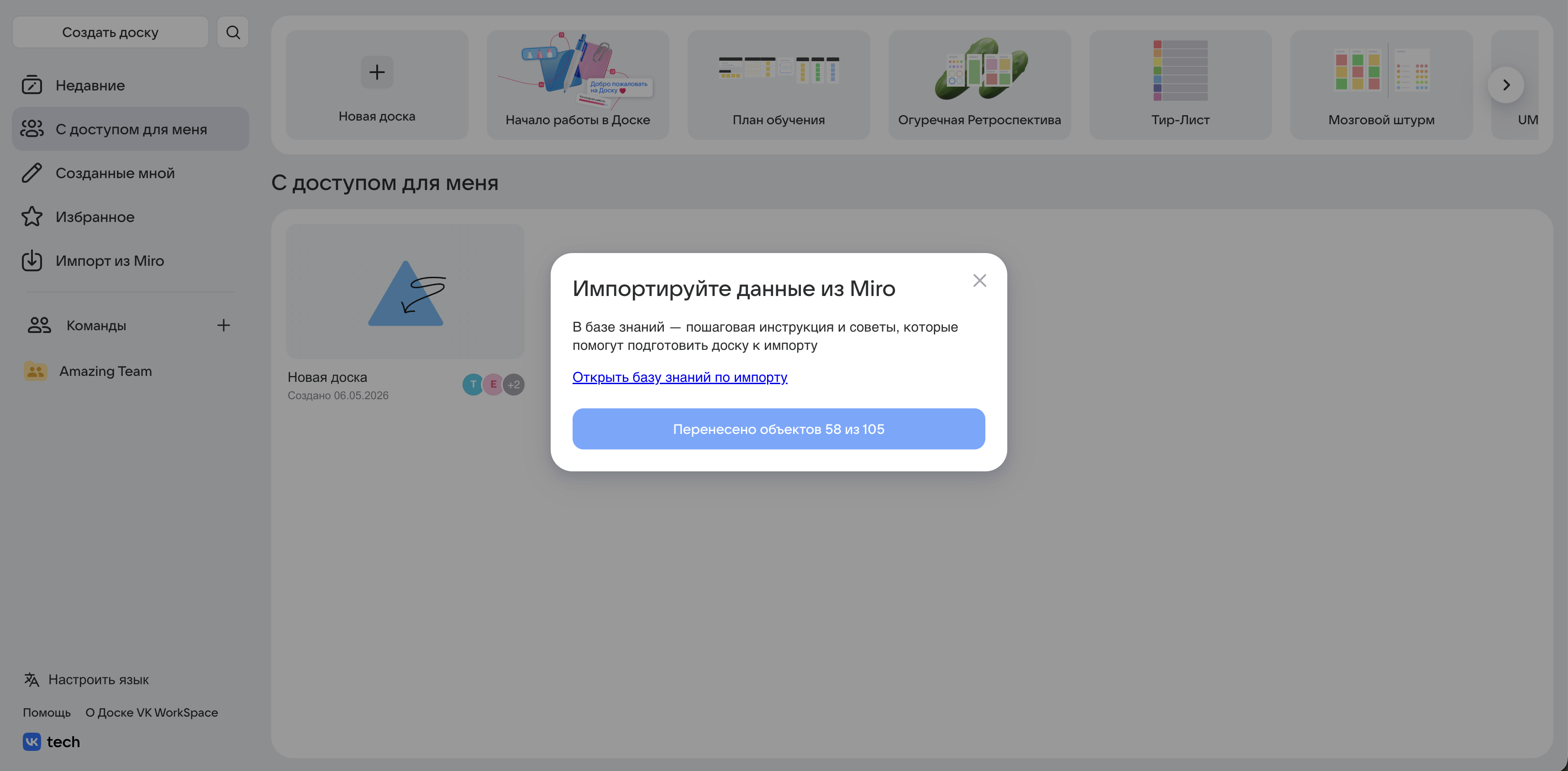Click the Создано 06.05.2026 date text
This screenshot has height=771, width=1568.
pos(338,395)
